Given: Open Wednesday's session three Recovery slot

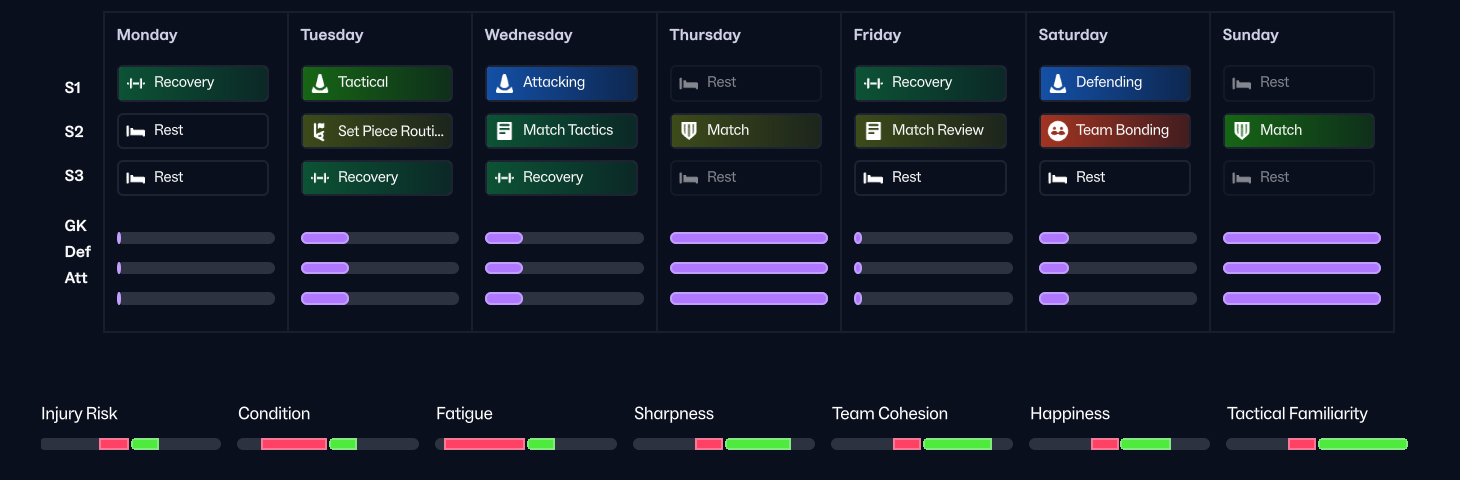Looking at the screenshot, I should tap(561, 178).
